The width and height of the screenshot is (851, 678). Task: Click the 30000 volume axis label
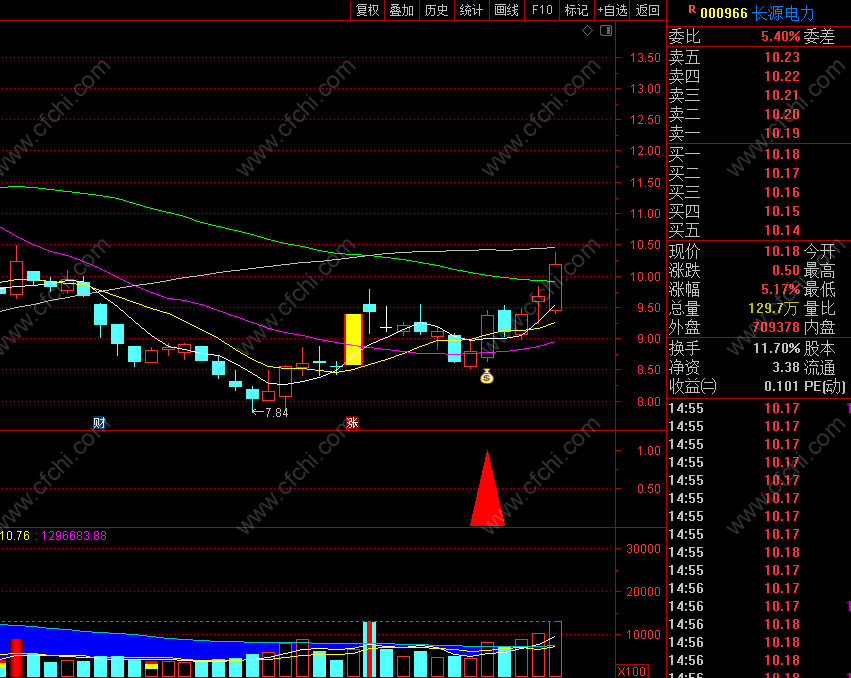point(643,548)
